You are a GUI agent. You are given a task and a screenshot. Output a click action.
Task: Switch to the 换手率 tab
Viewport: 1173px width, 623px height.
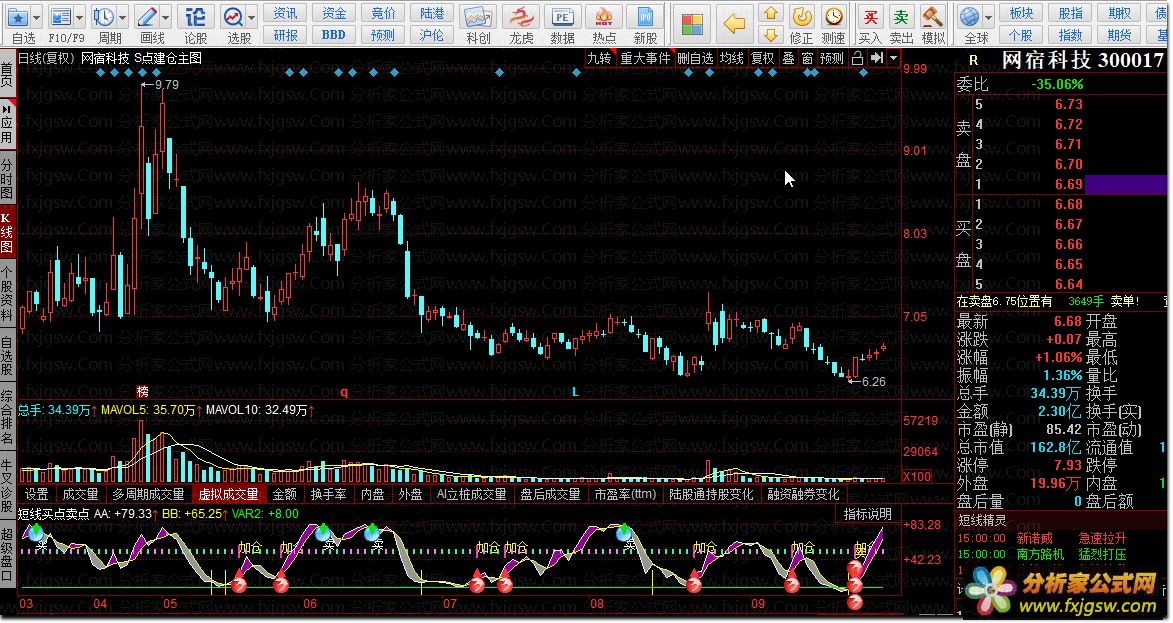[x=328, y=494]
